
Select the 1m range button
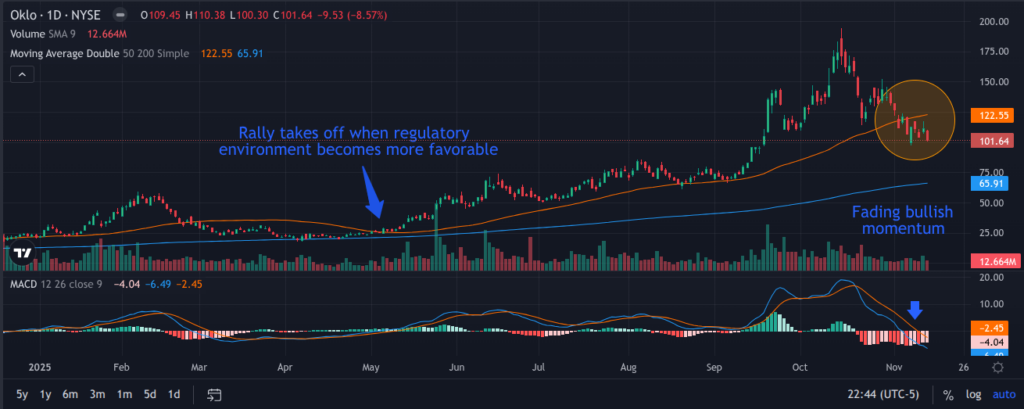[x=123, y=394]
